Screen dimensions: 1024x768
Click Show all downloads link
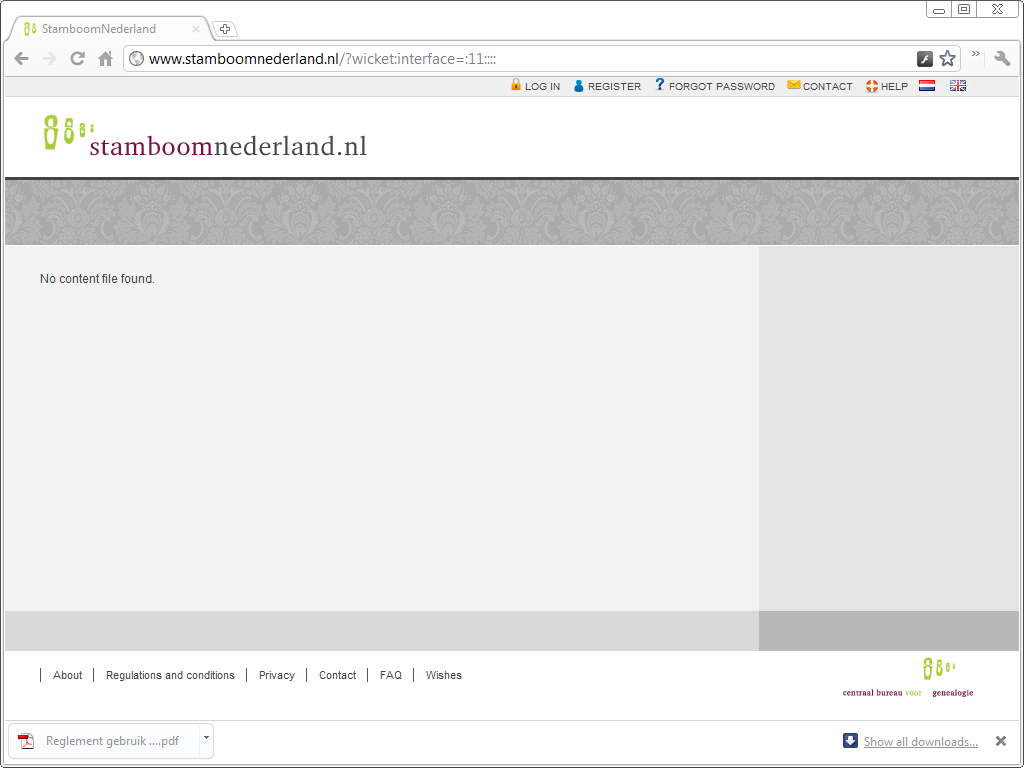[920, 742]
